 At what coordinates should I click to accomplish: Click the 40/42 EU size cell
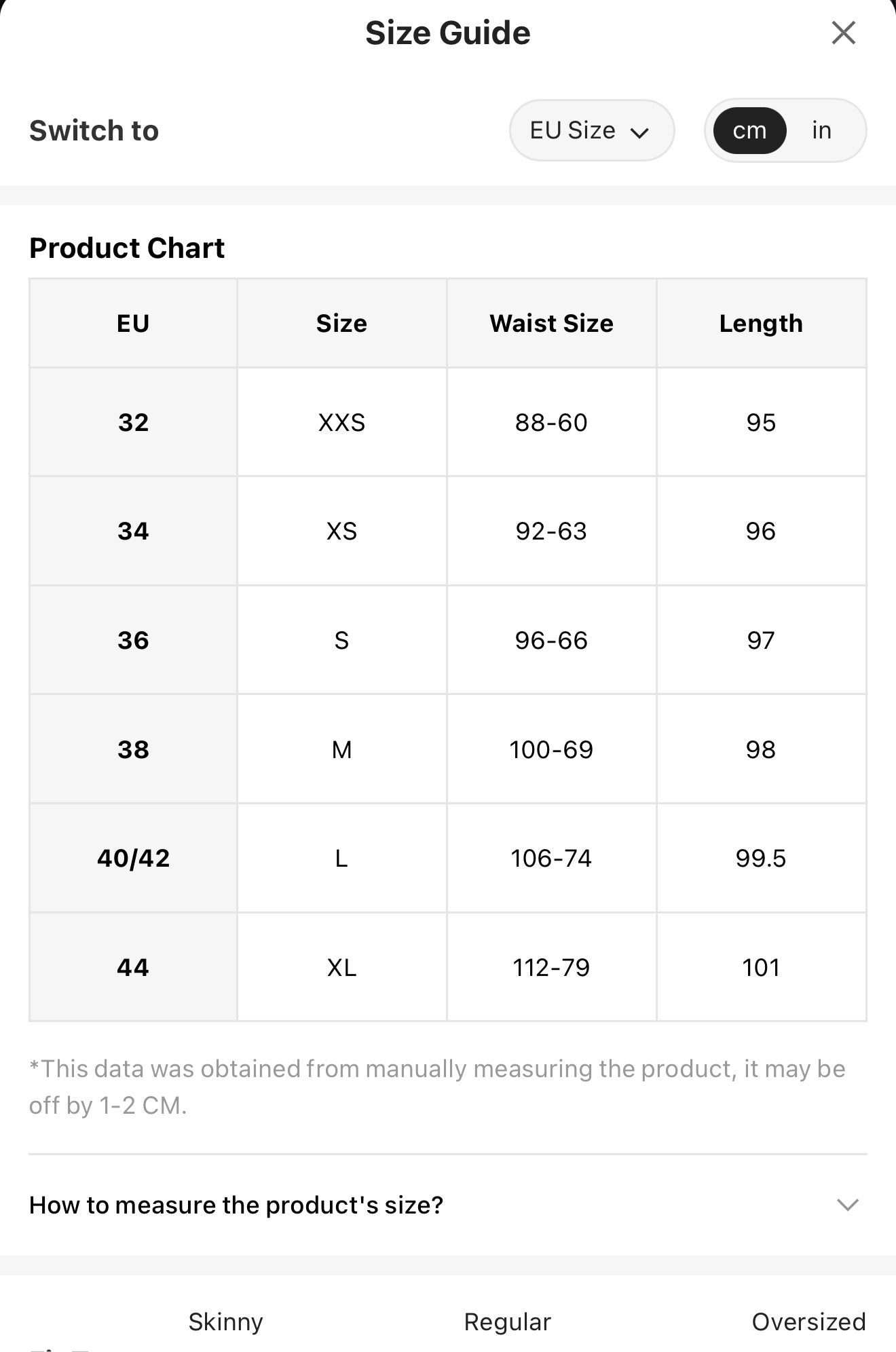coord(133,858)
